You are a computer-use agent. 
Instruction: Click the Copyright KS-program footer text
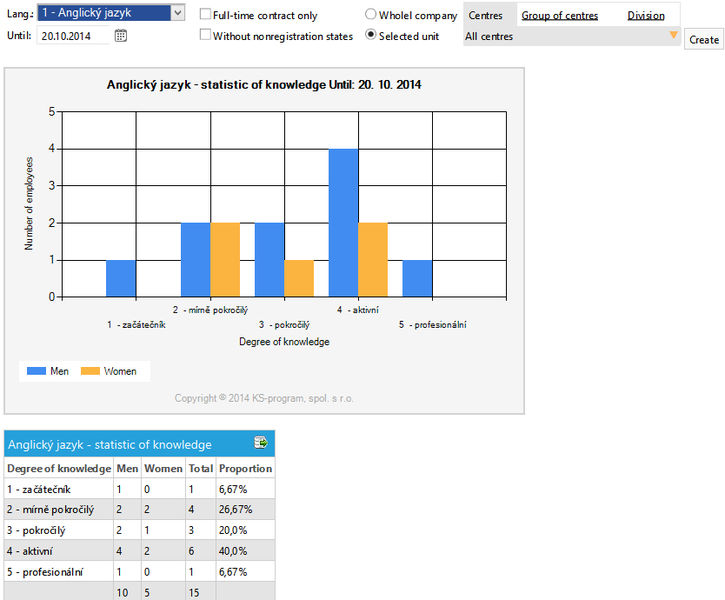tap(264, 398)
